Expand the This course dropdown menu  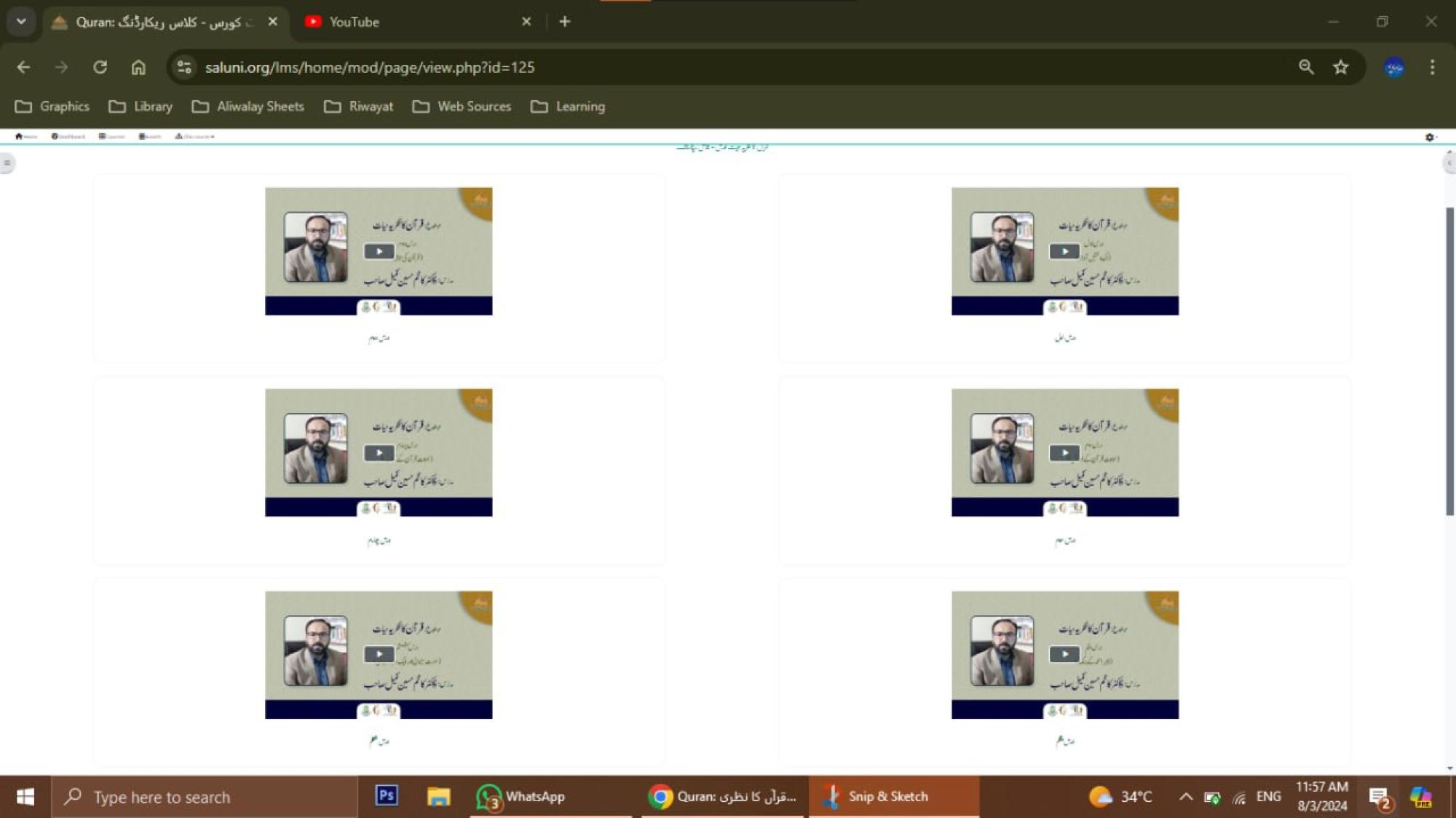[194, 136]
